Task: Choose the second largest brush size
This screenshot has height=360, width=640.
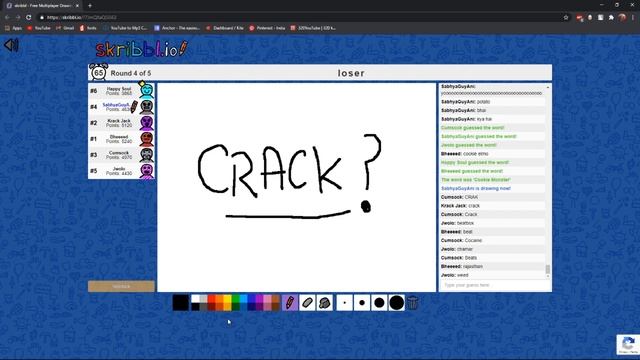Action: click(379, 303)
